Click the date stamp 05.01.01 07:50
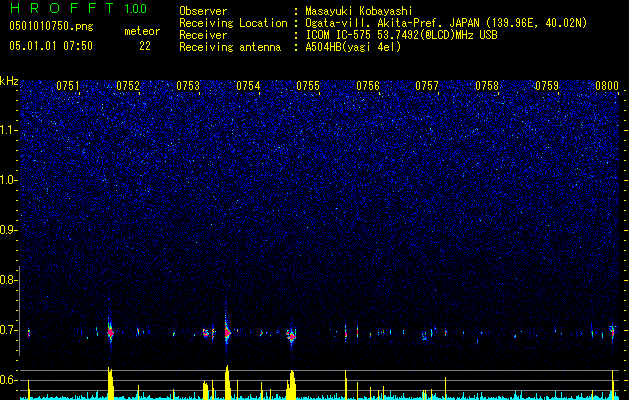629x400 pixels. [51, 46]
